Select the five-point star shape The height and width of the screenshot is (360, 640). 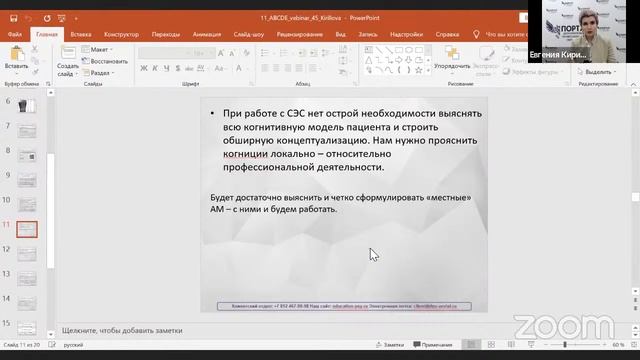click(x=419, y=70)
